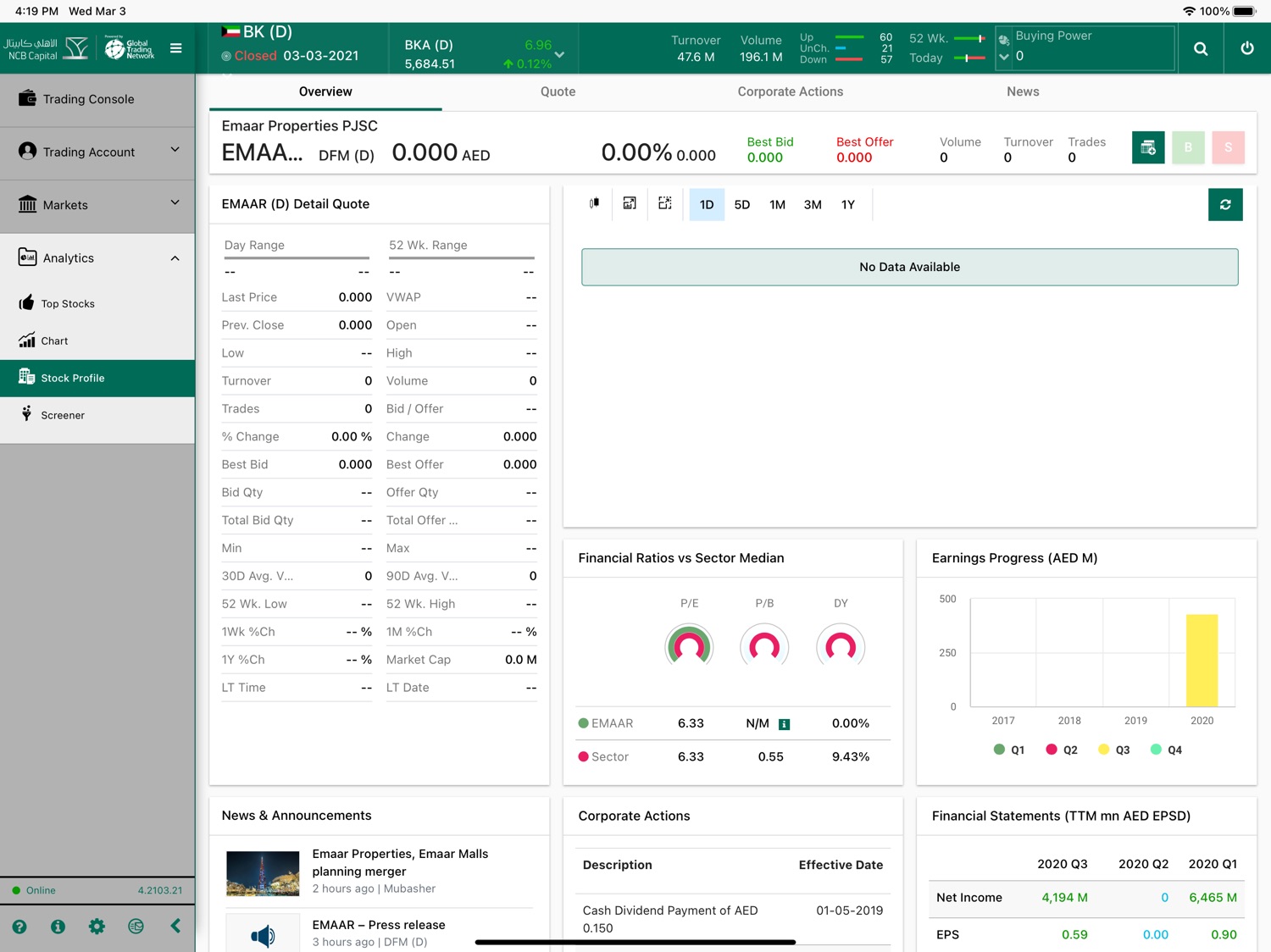Click the info icon in sidebar footer
This screenshot has height=952, width=1271.
[x=58, y=927]
